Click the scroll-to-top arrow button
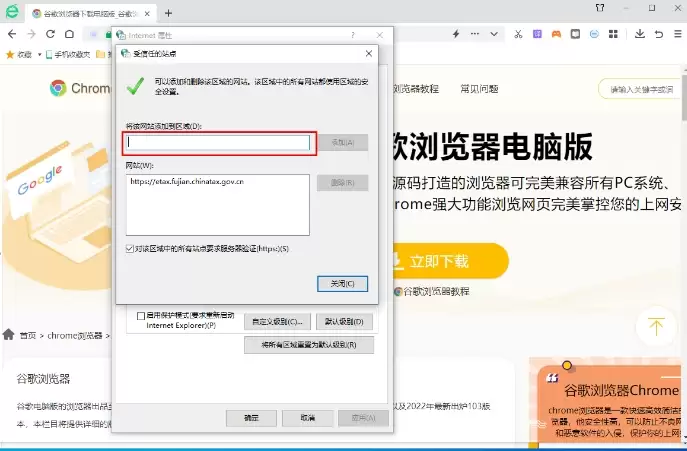687x451 pixels. click(656, 327)
